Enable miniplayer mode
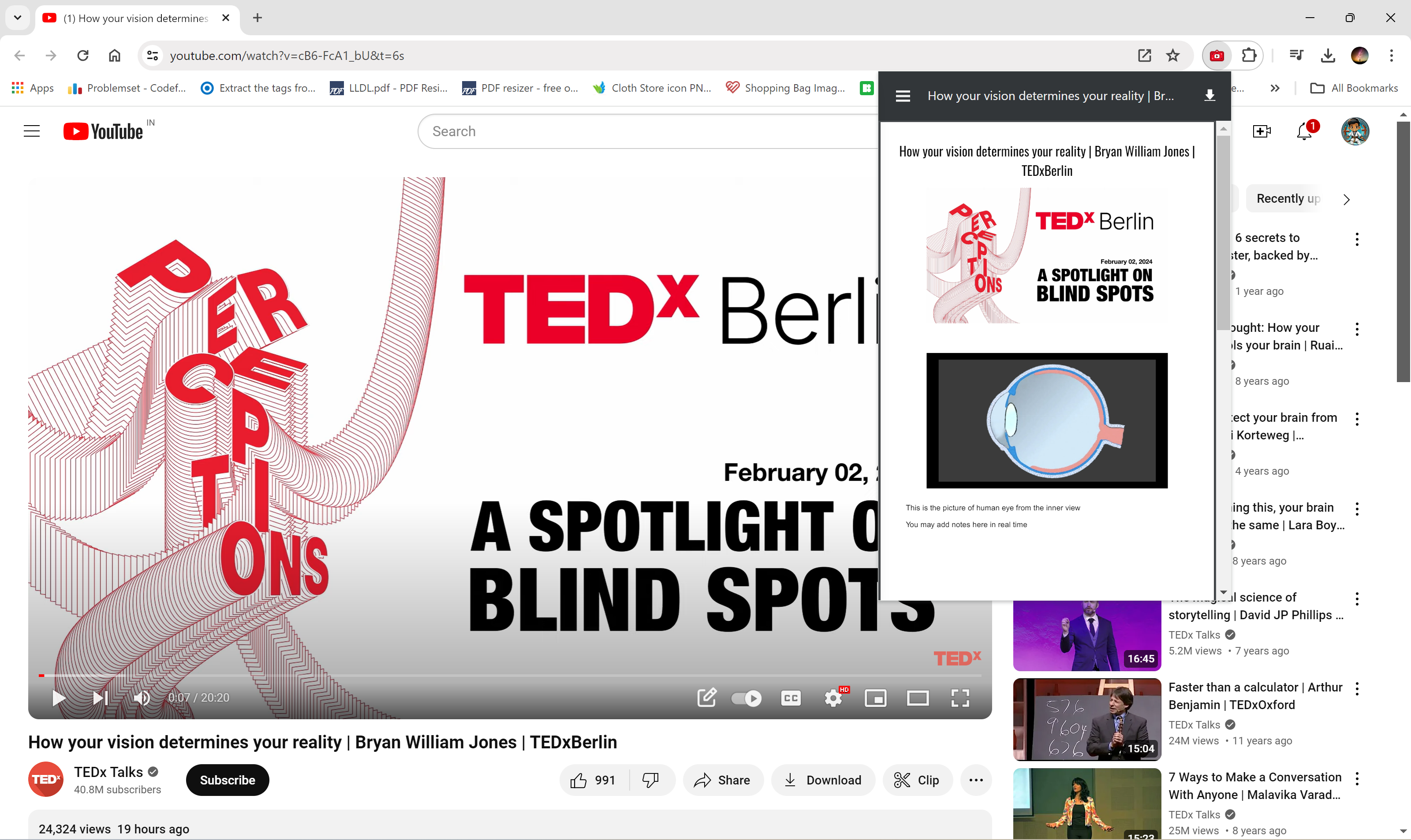The image size is (1411, 840). click(875, 698)
